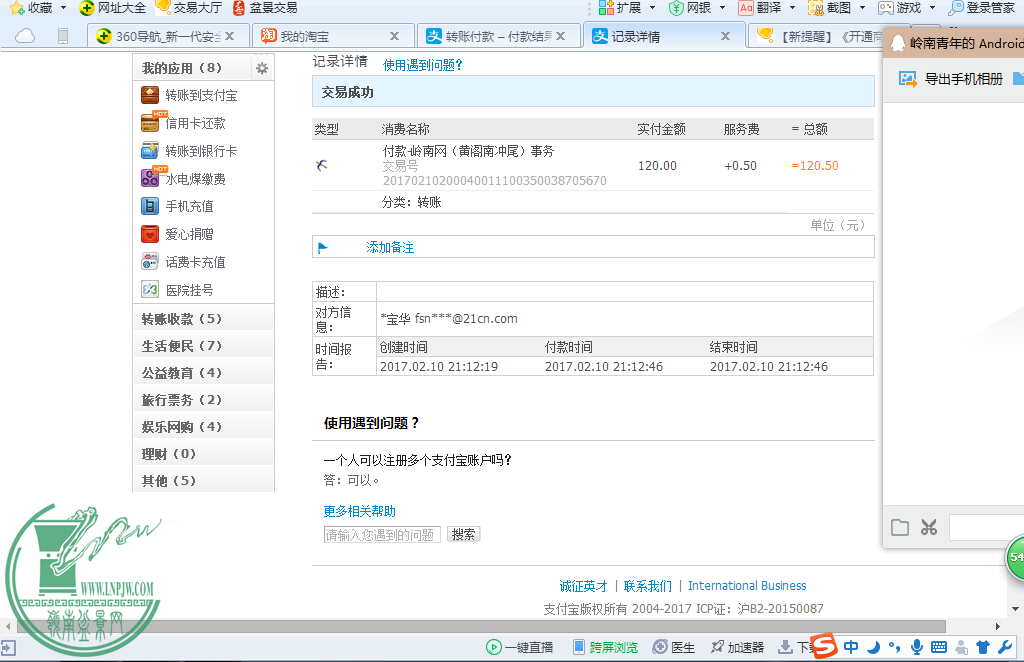This screenshot has width=1024, height=662.
Task: Toggle Sogou punctuation mode icon
Action: 894,647
